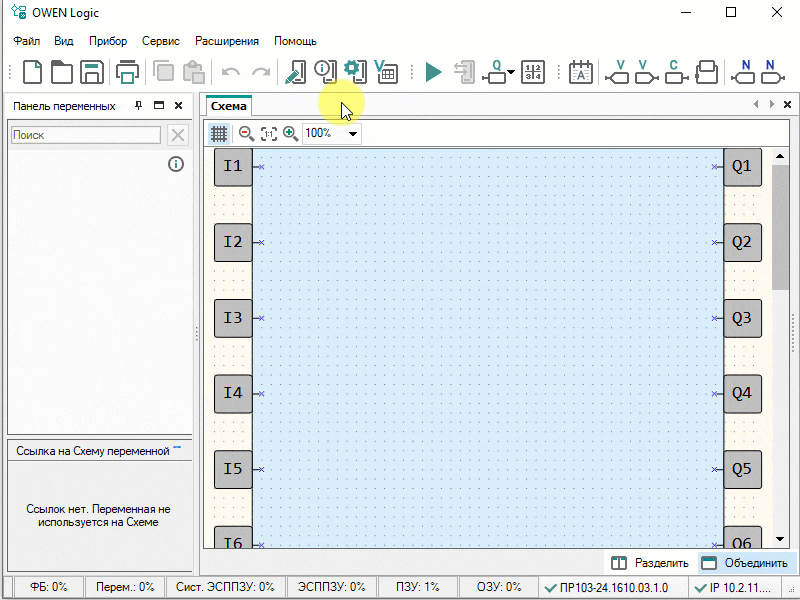Image resolution: width=800 pixels, height=600 pixels.
Task: Open the variables table icon
Action: [385, 71]
